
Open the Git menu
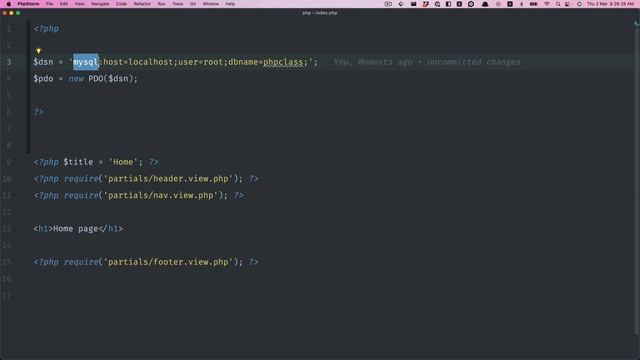tap(193, 4)
